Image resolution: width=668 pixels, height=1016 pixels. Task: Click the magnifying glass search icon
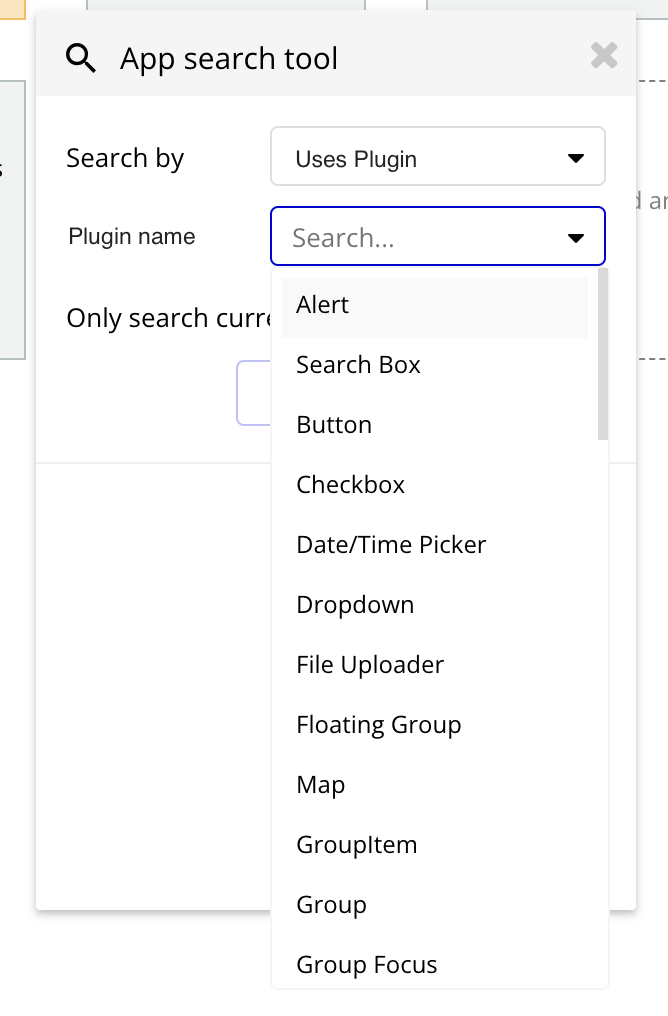click(x=81, y=59)
